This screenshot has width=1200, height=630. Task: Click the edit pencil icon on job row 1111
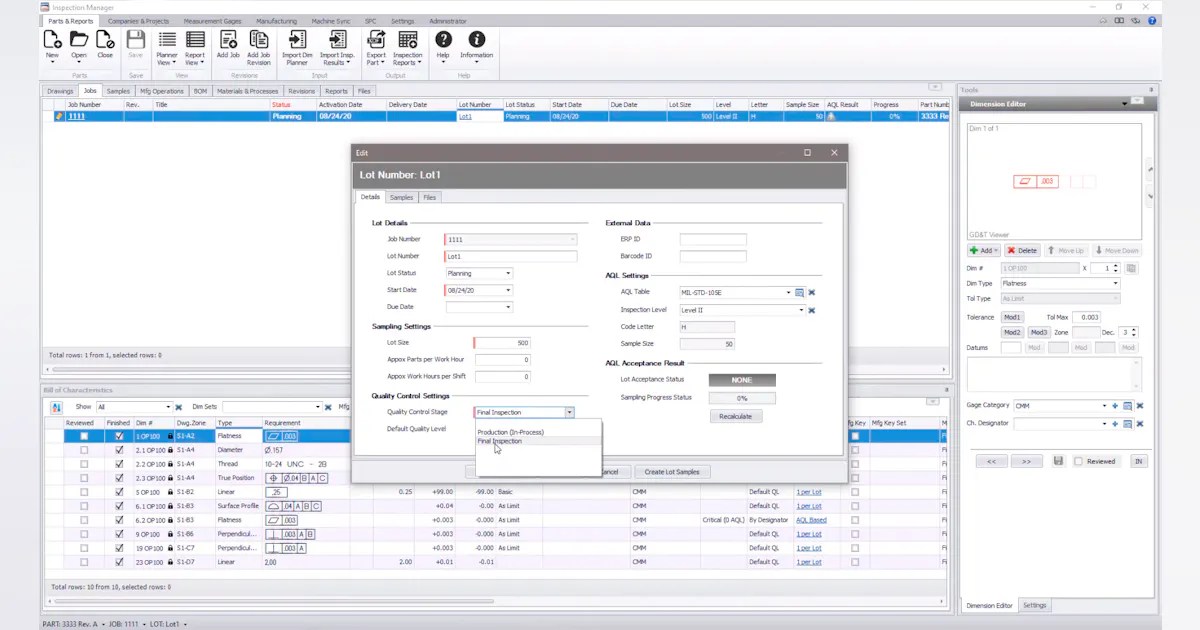59,116
